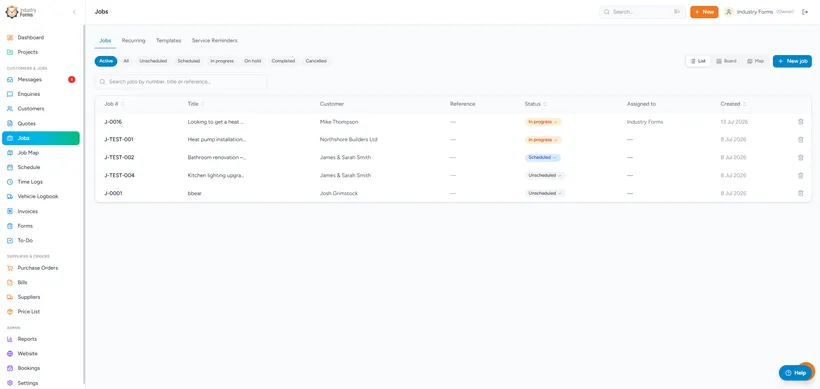Open the Reports chart icon
Image resolution: width=820 pixels, height=389 pixels.
[10, 339]
